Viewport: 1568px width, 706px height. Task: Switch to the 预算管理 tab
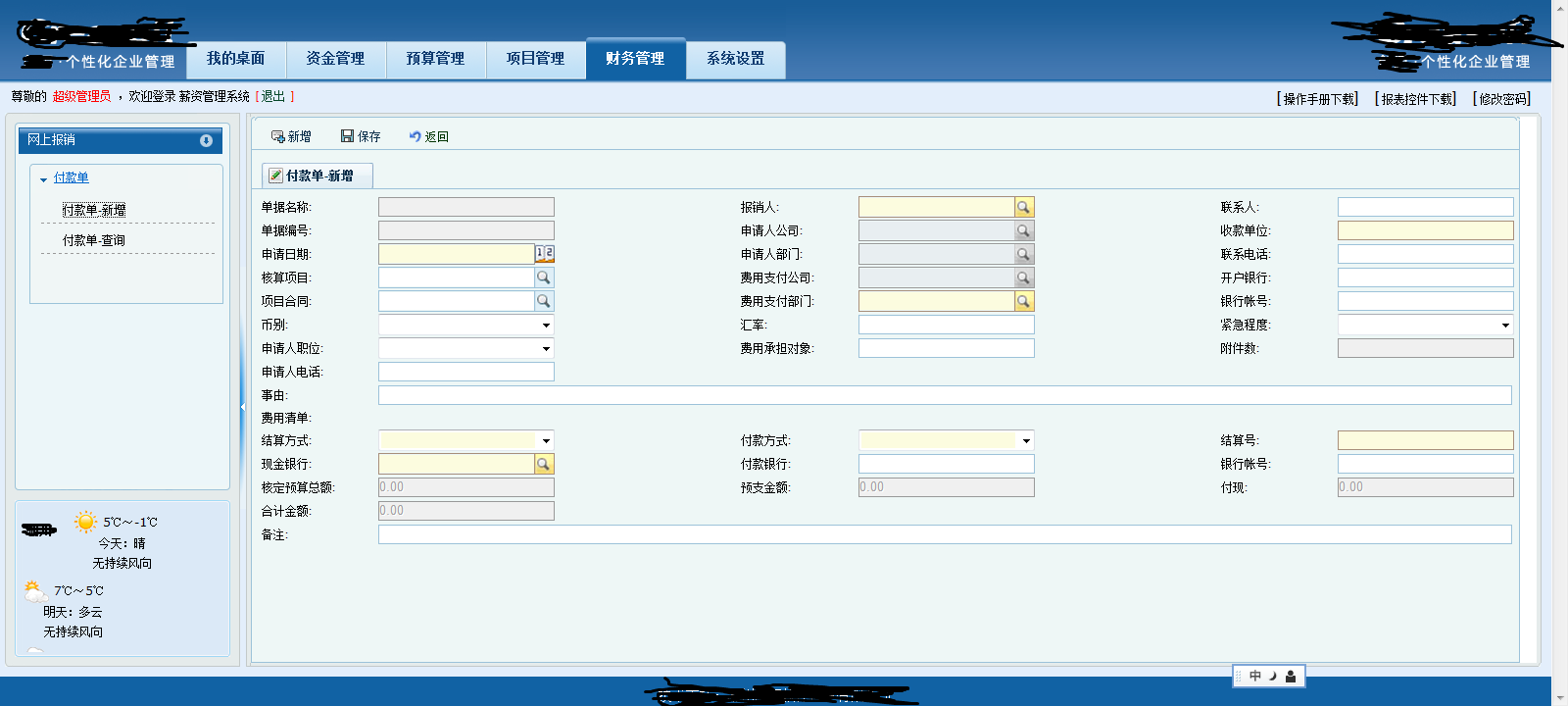pyautogui.click(x=436, y=59)
